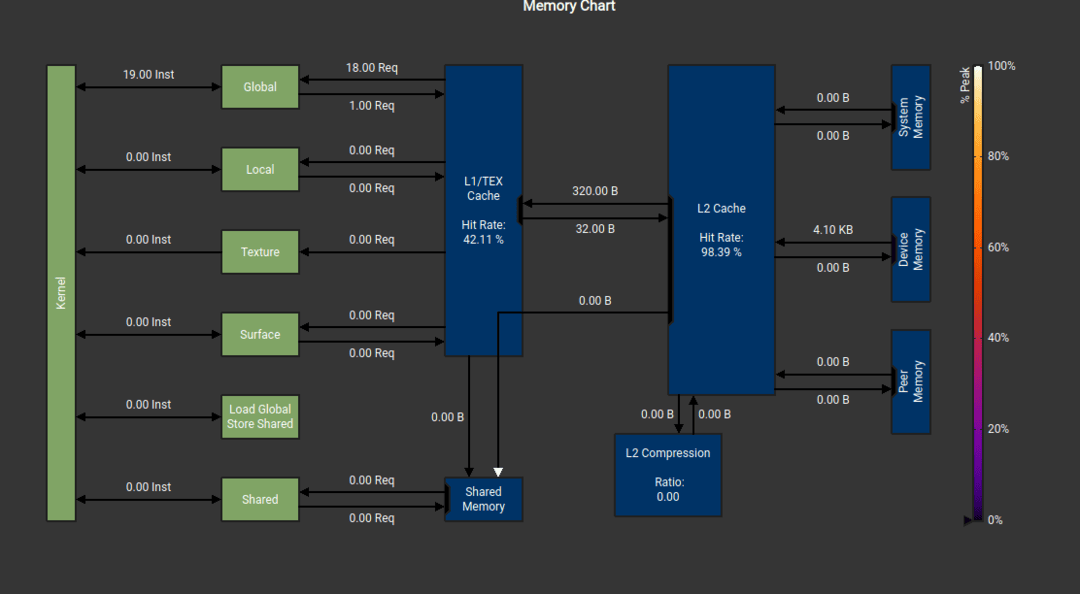Select the Texture memory box
Screen dimensions: 1080x594
(260, 252)
